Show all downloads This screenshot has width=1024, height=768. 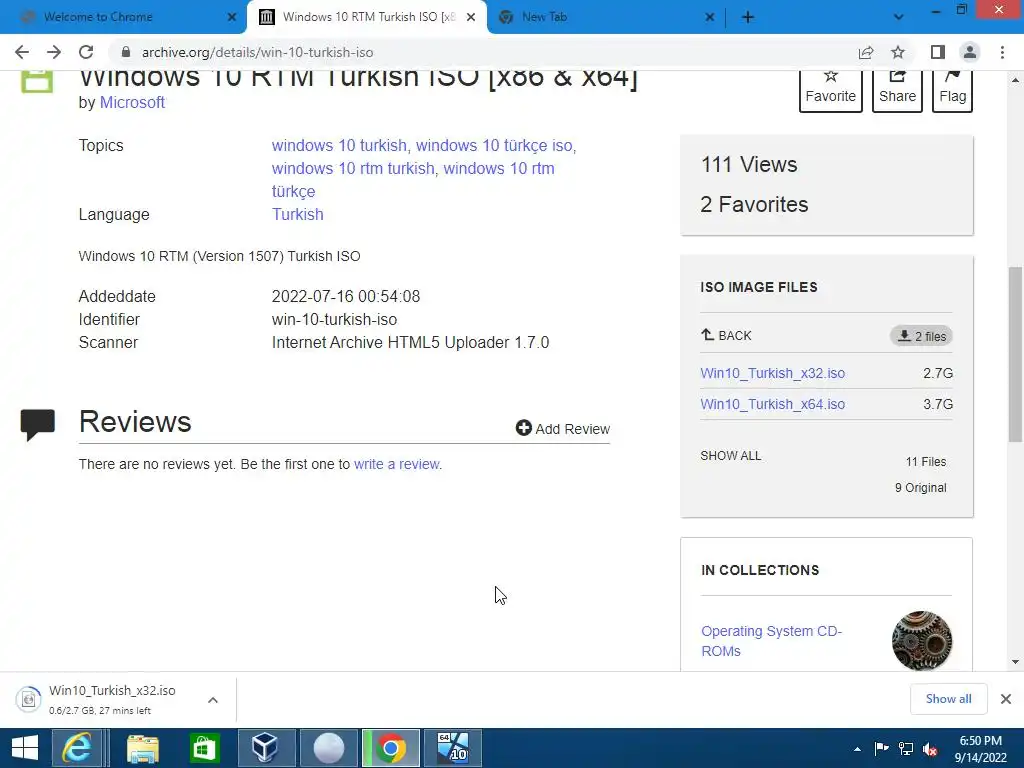(948, 699)
